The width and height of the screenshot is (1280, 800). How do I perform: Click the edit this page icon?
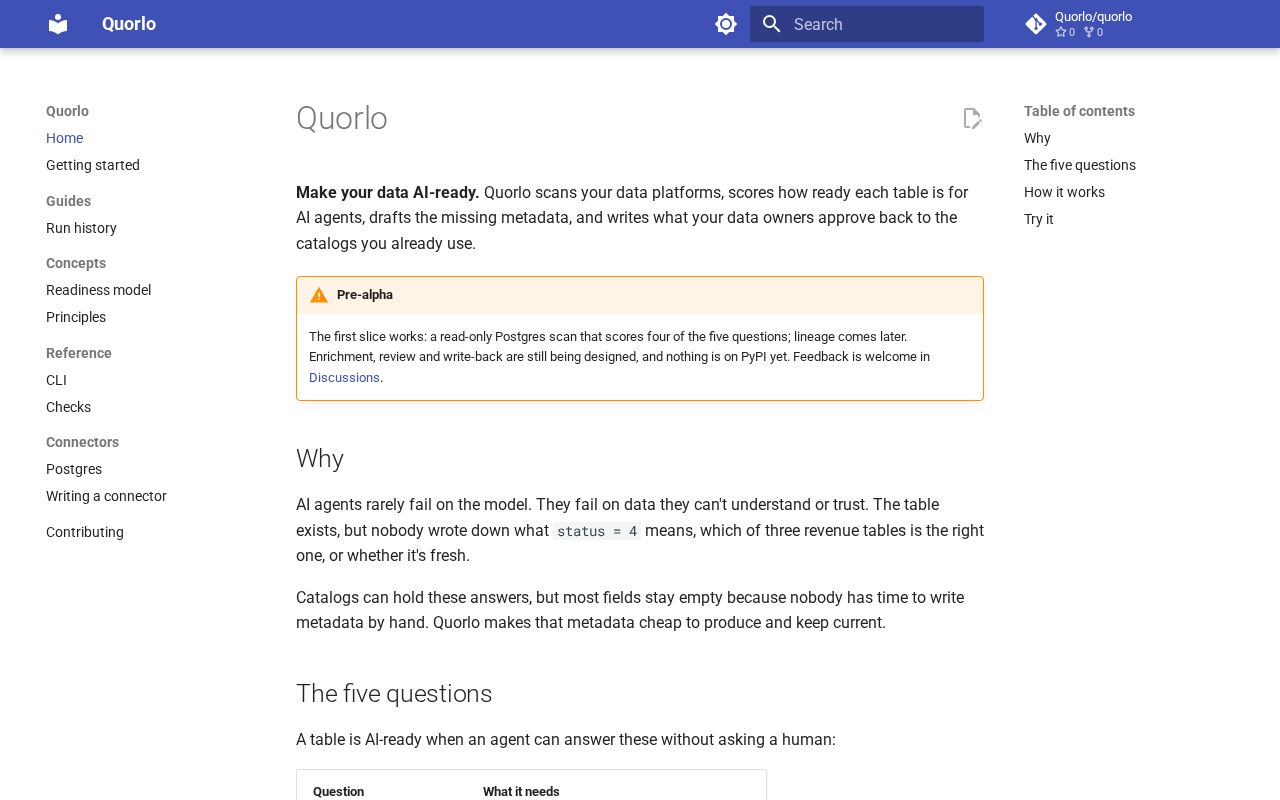pos(972,119)
